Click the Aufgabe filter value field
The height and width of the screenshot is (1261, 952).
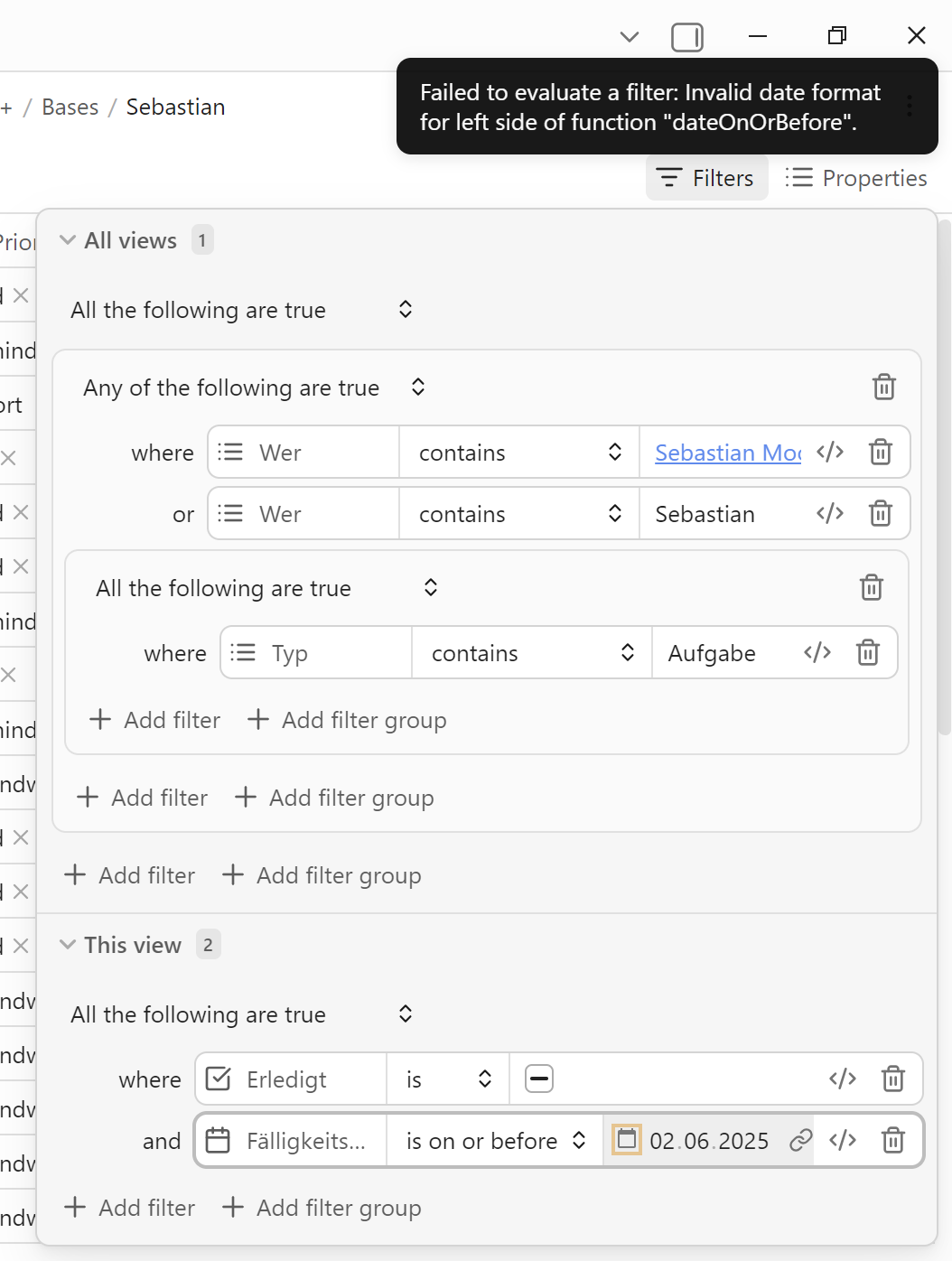coord(723,653)
